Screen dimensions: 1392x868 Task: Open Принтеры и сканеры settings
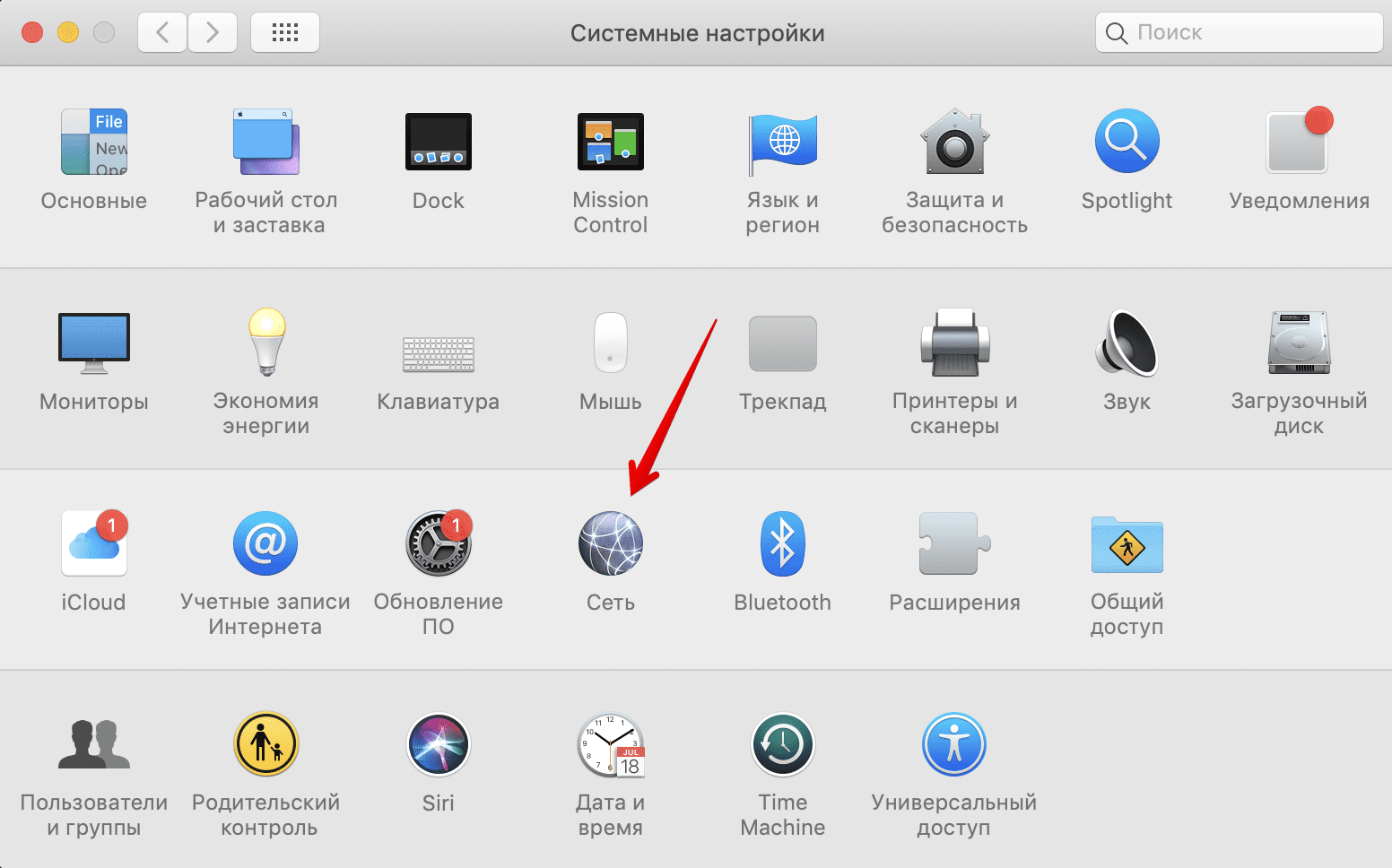(954, 343)
